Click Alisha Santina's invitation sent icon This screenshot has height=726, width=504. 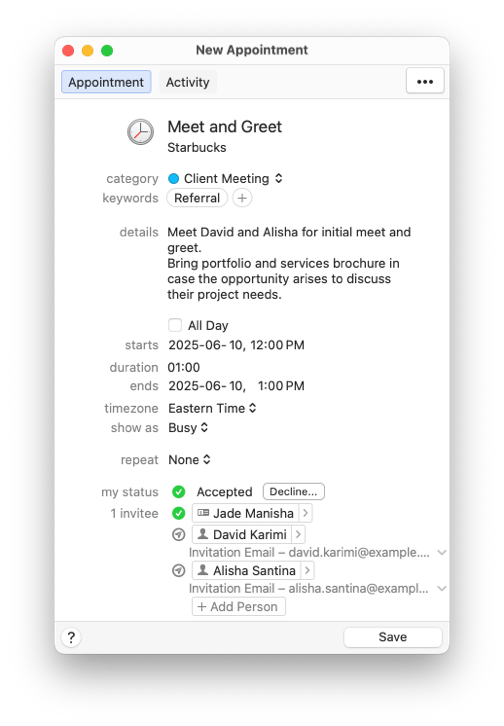point(179,570)
